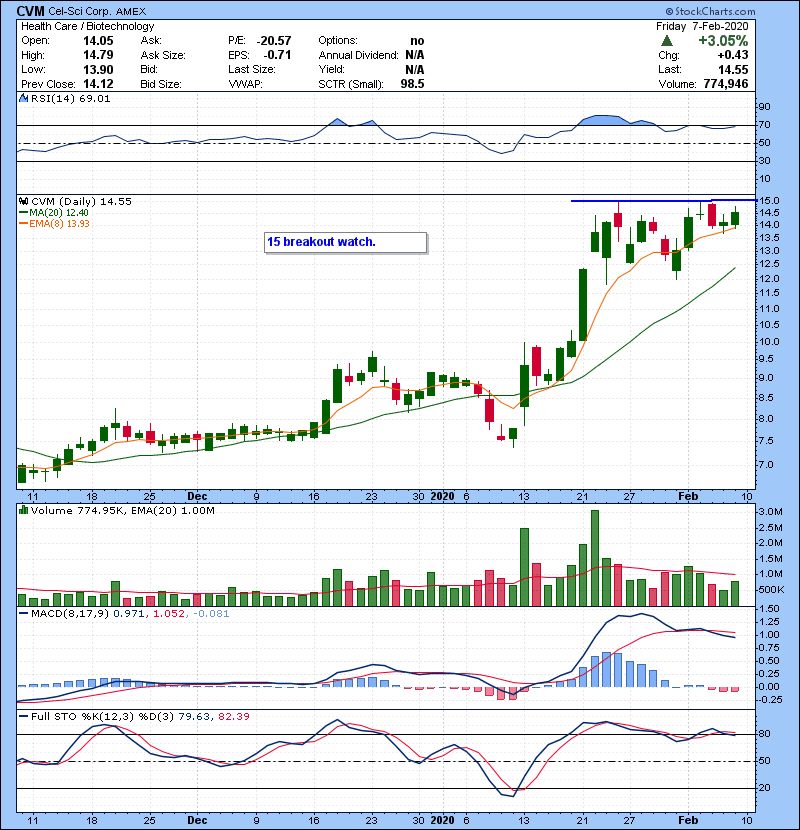
Task: Click the Chg +0.43 value
Action: coord(733,55)
